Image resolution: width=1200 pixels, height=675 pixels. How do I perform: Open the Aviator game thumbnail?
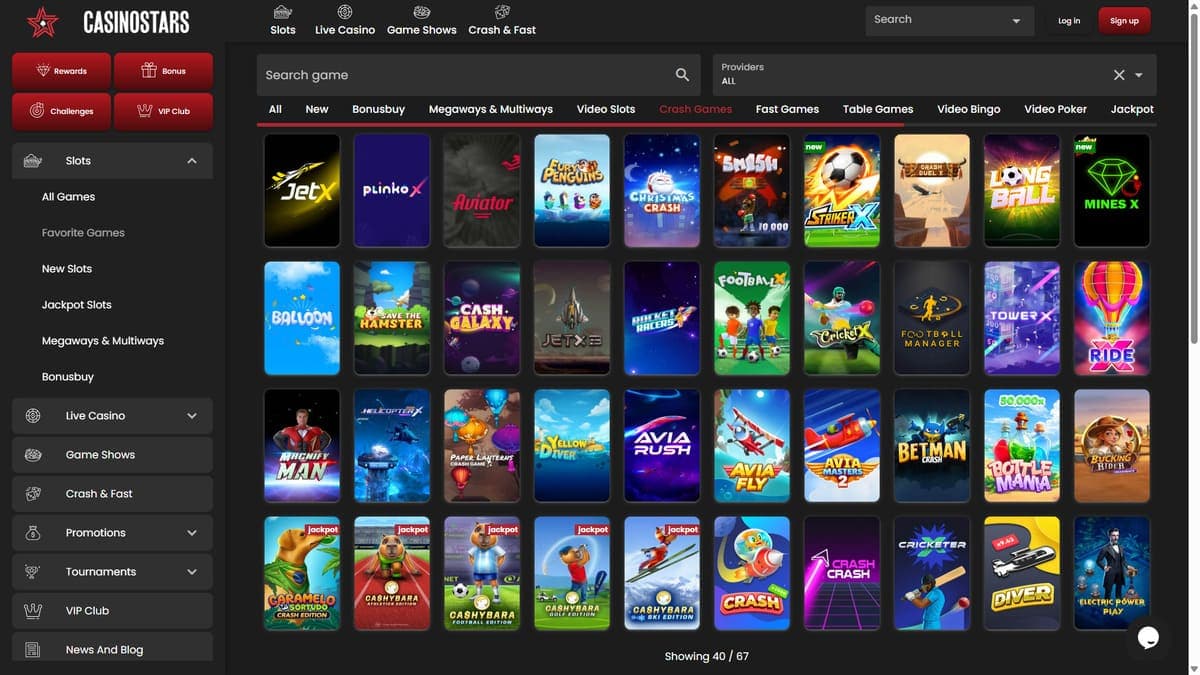(482, 190)
